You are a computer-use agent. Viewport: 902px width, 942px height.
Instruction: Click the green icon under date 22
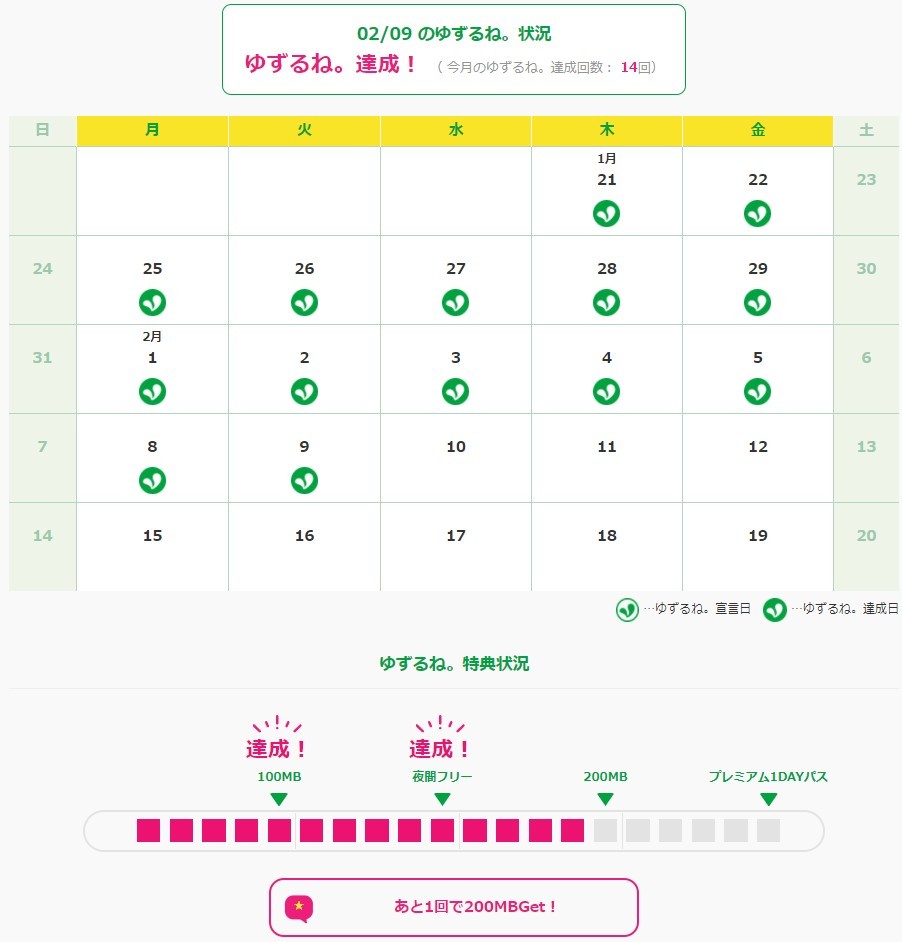click(757, 213)
